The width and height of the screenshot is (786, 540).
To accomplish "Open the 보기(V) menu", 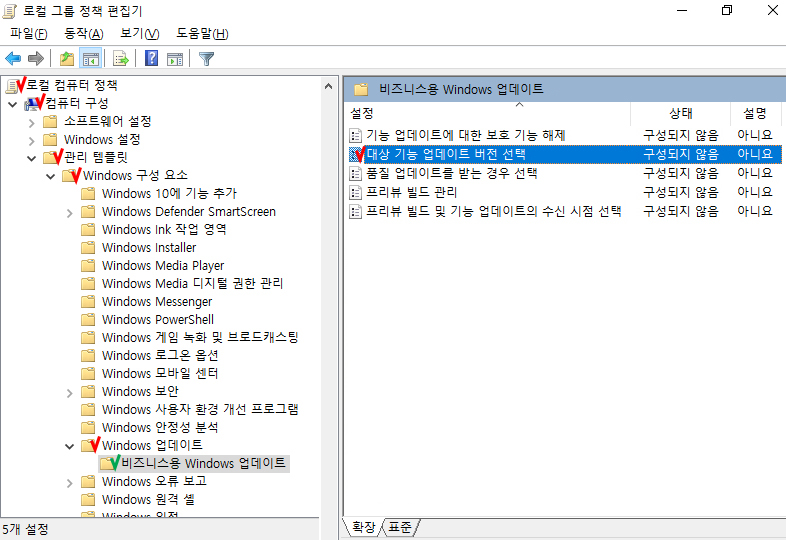I will (139, 34).
